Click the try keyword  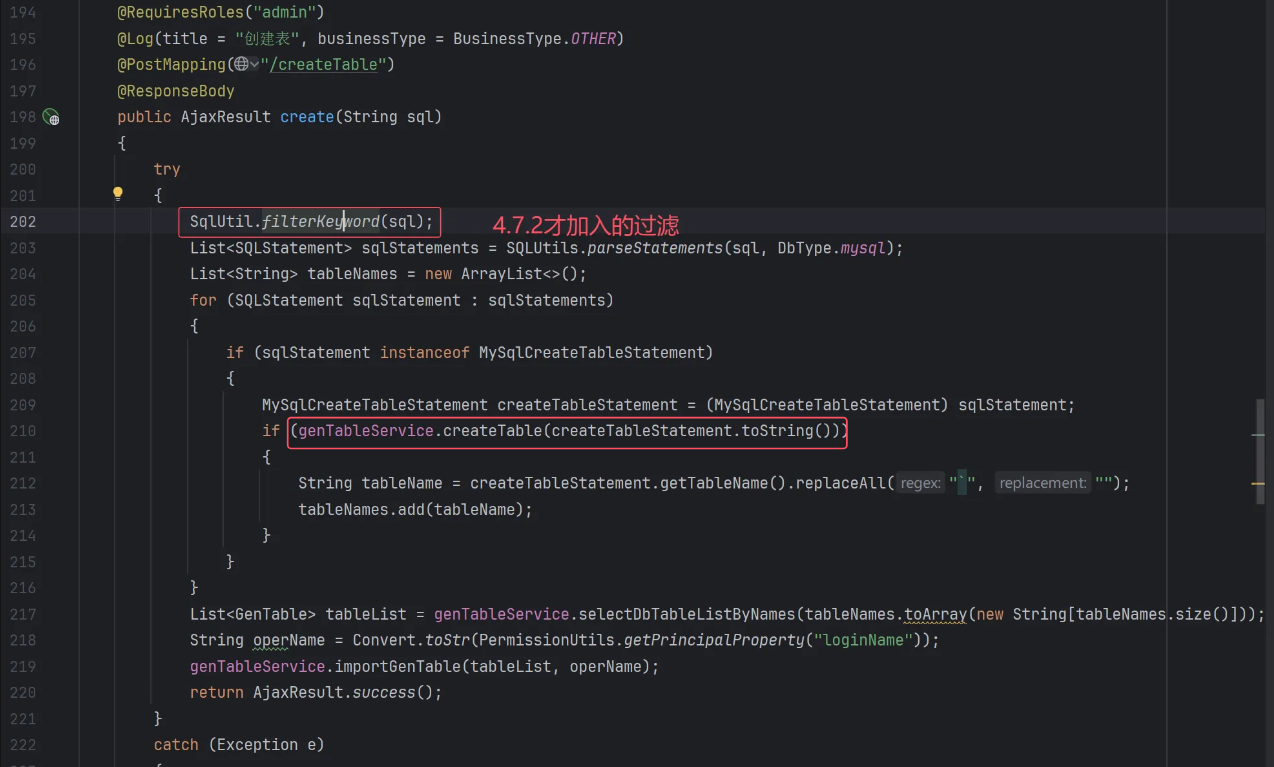coord(167,169)
